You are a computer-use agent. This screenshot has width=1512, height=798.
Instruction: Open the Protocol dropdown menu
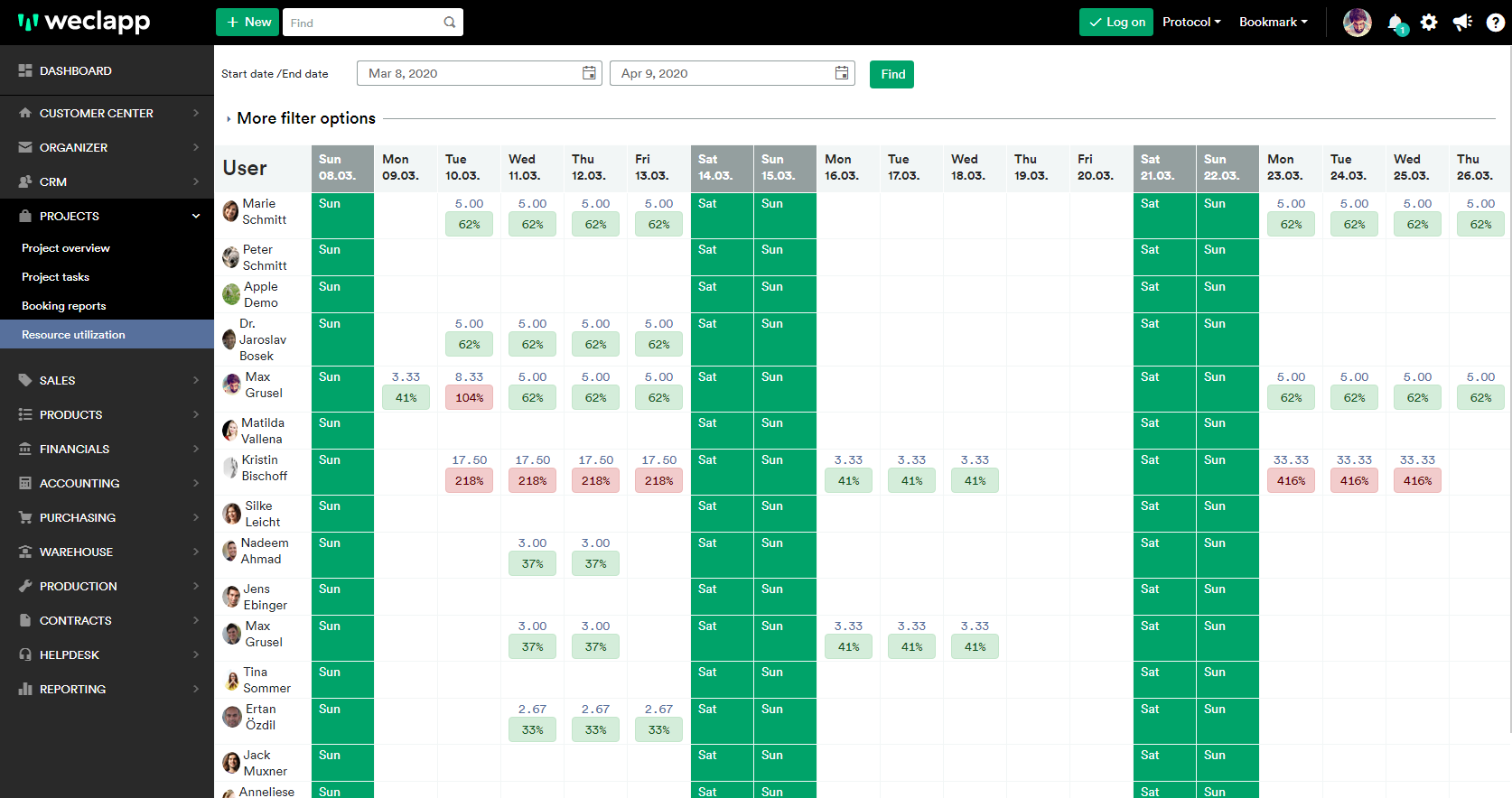1191,23
